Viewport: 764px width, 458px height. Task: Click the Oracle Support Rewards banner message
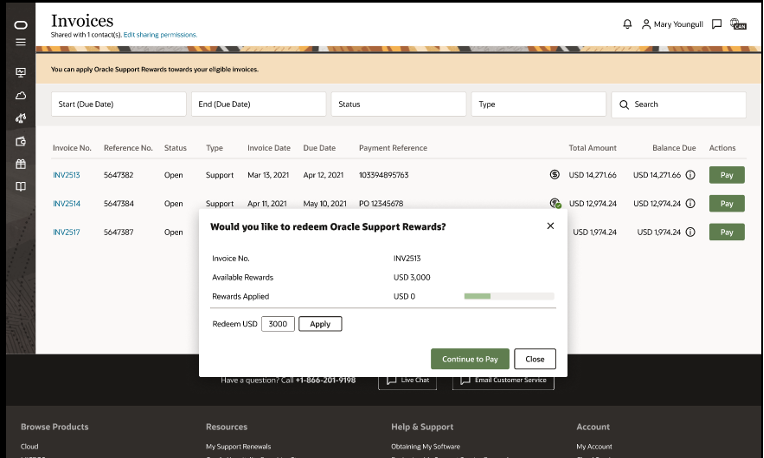(x=154, y=69)
